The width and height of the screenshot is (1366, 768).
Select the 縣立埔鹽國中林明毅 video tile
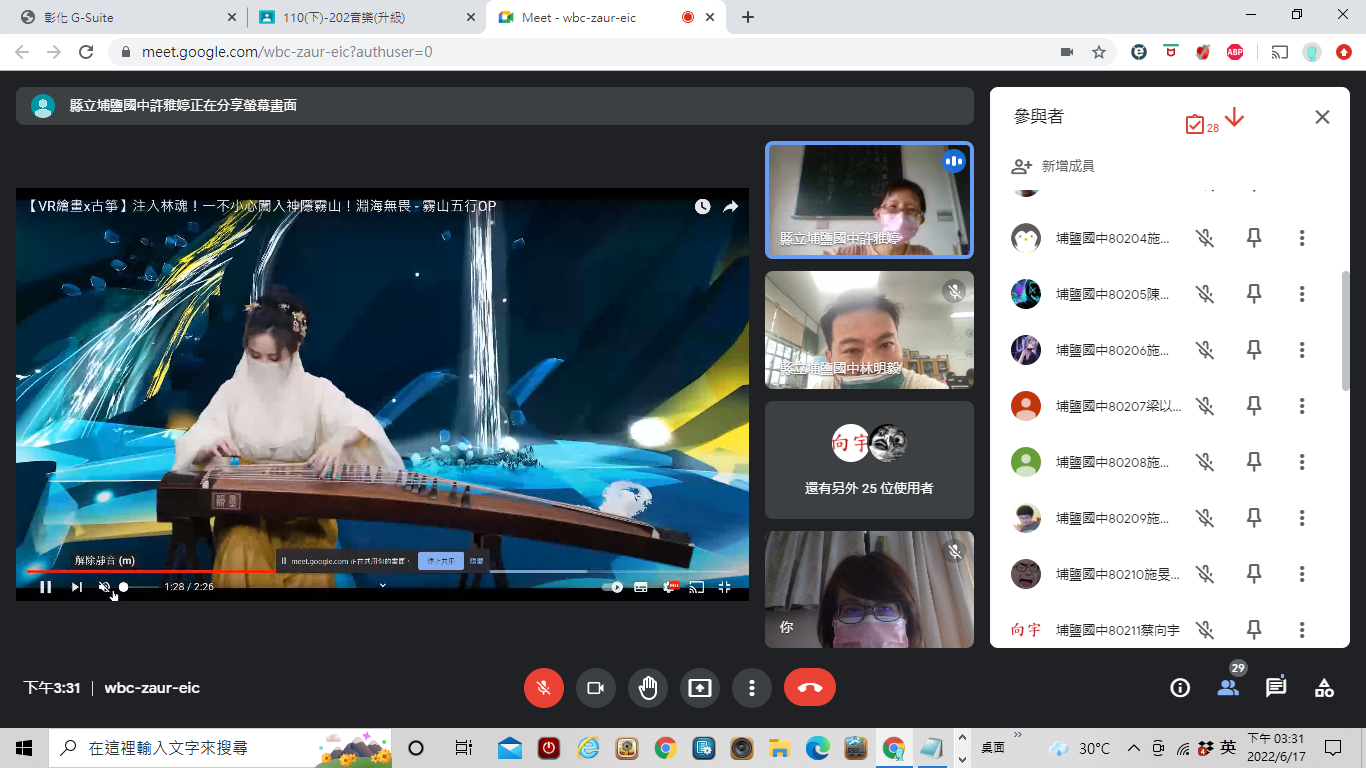tap(869, 330)
